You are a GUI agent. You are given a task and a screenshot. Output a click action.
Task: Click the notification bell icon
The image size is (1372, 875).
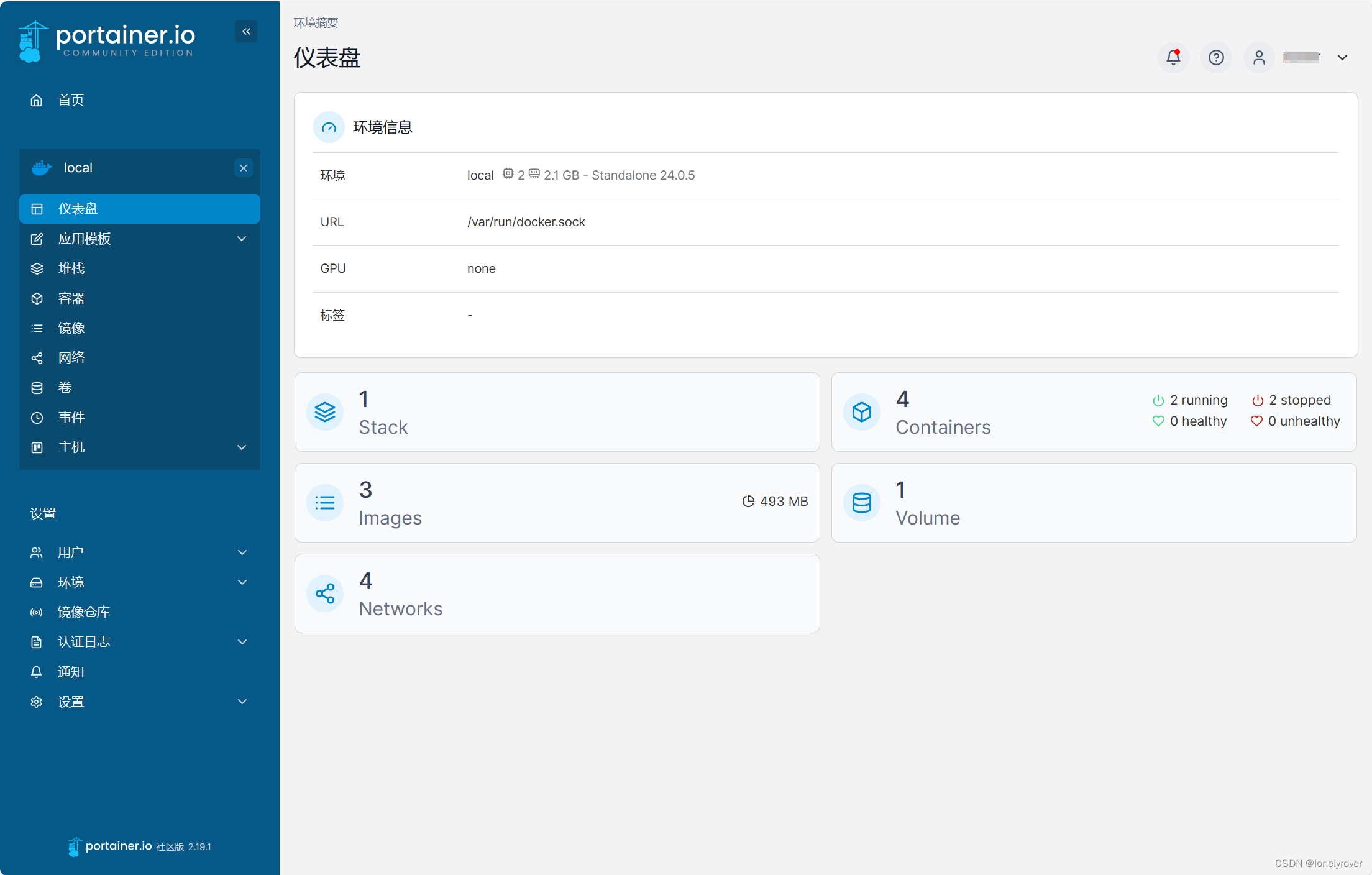pyautogui.click(x=1174, y=57)
